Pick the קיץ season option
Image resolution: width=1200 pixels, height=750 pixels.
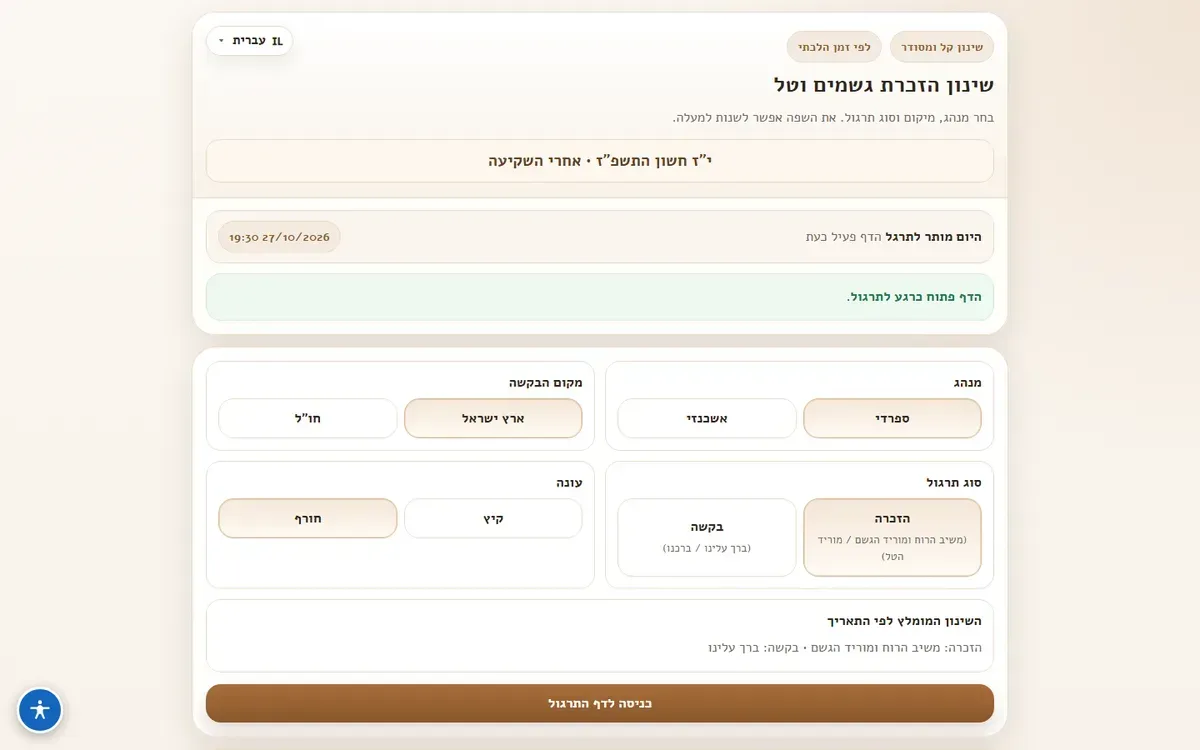click(493, 518)
